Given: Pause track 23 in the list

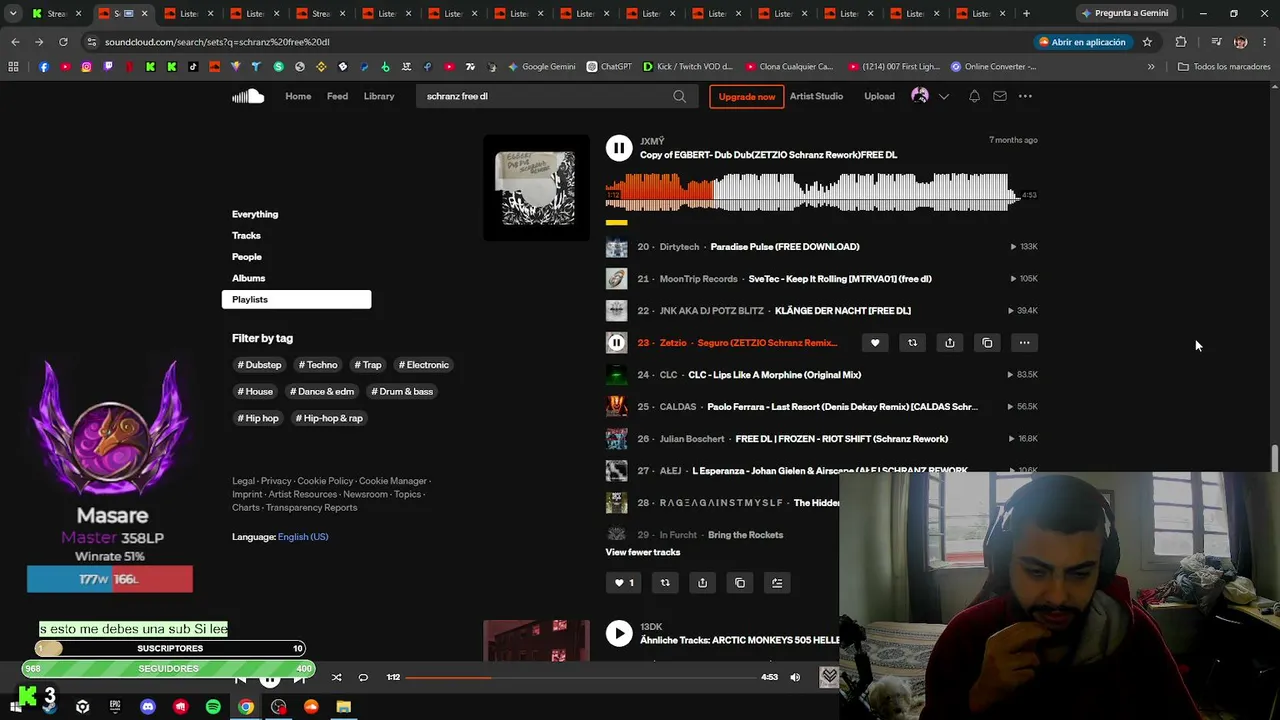Looking at the screenshot, I should 616,343.
